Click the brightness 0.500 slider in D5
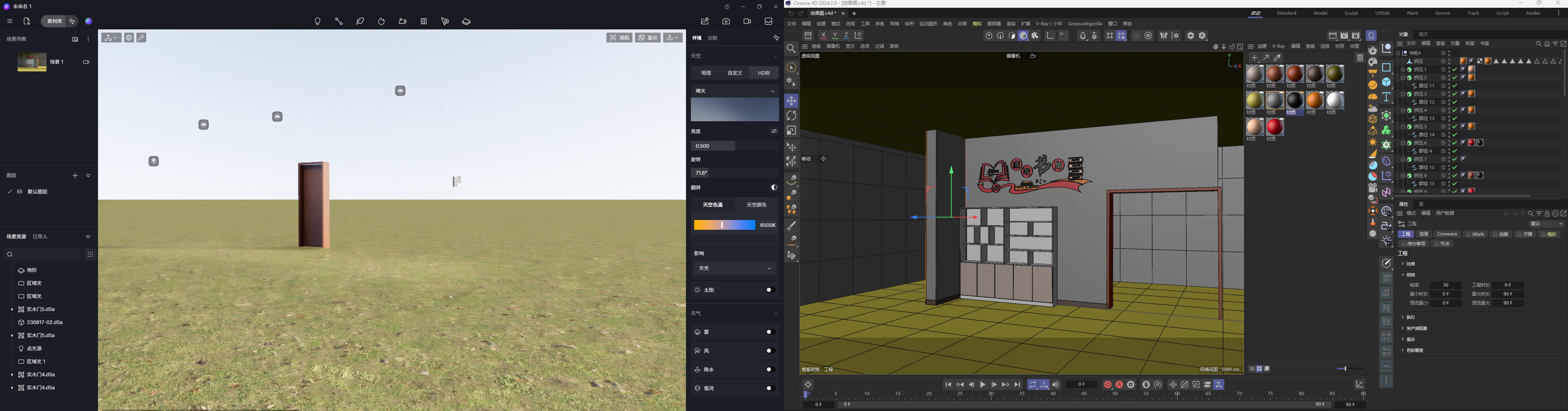The height and width of the screenshot is (411, 1568). tap(735, 146)
